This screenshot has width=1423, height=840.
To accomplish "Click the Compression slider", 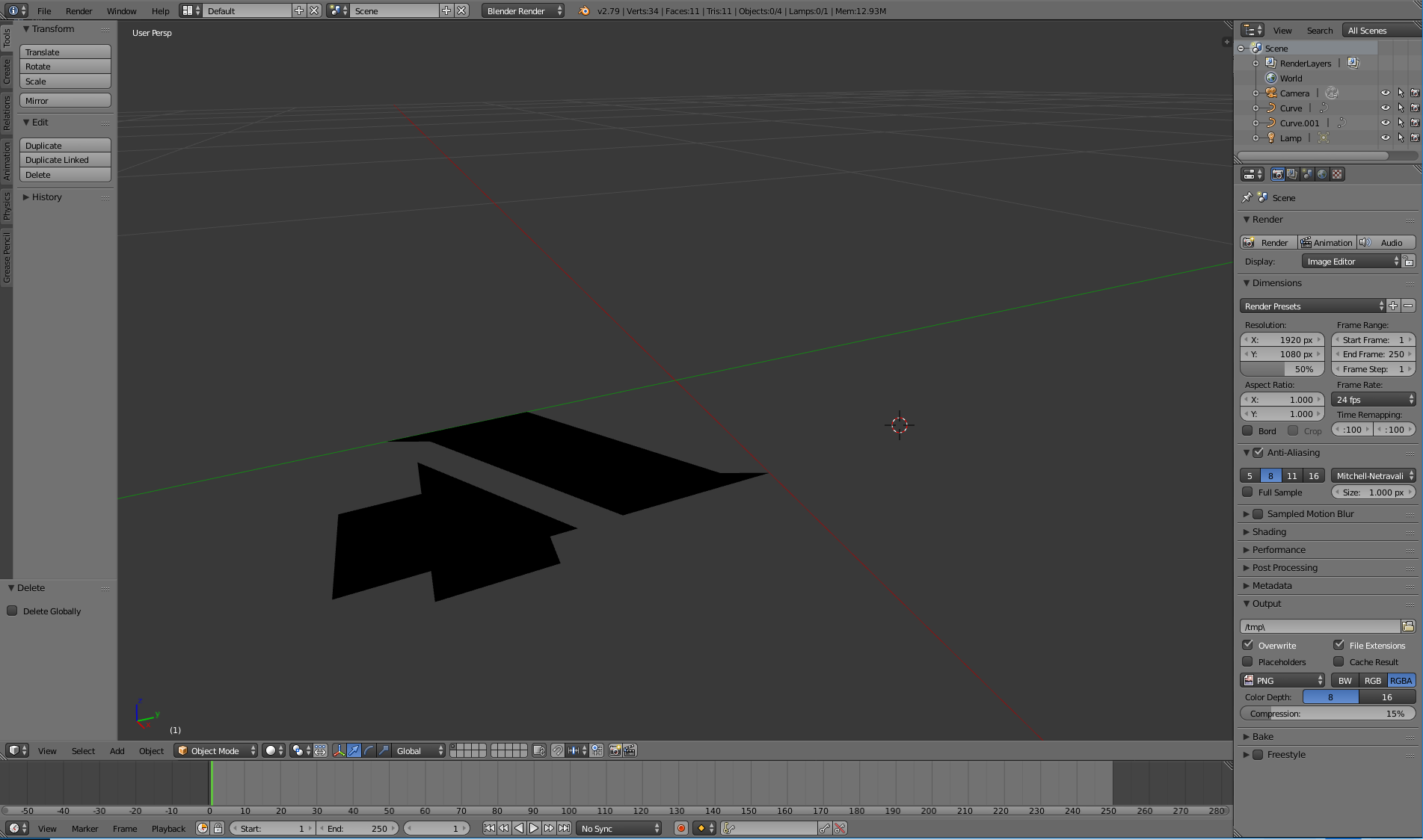I will pos(1327,713).
